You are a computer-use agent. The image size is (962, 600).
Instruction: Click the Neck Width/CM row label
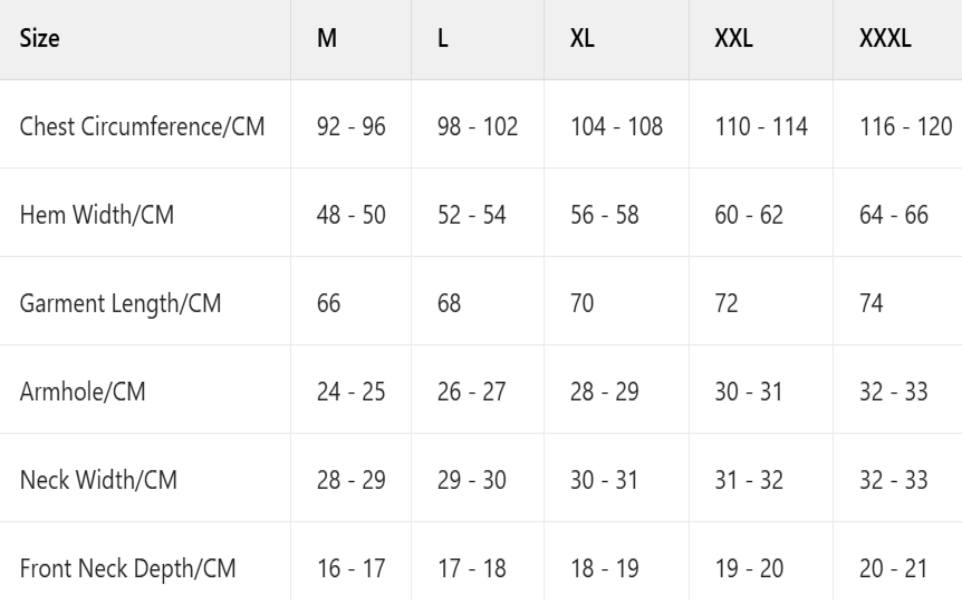tap(100, 480)
